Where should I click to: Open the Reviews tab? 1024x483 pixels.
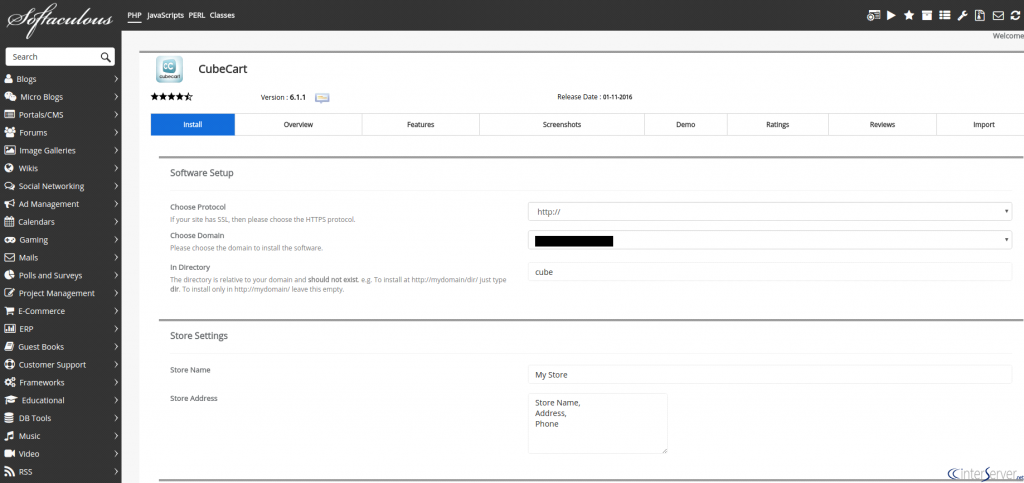[882, 125]
